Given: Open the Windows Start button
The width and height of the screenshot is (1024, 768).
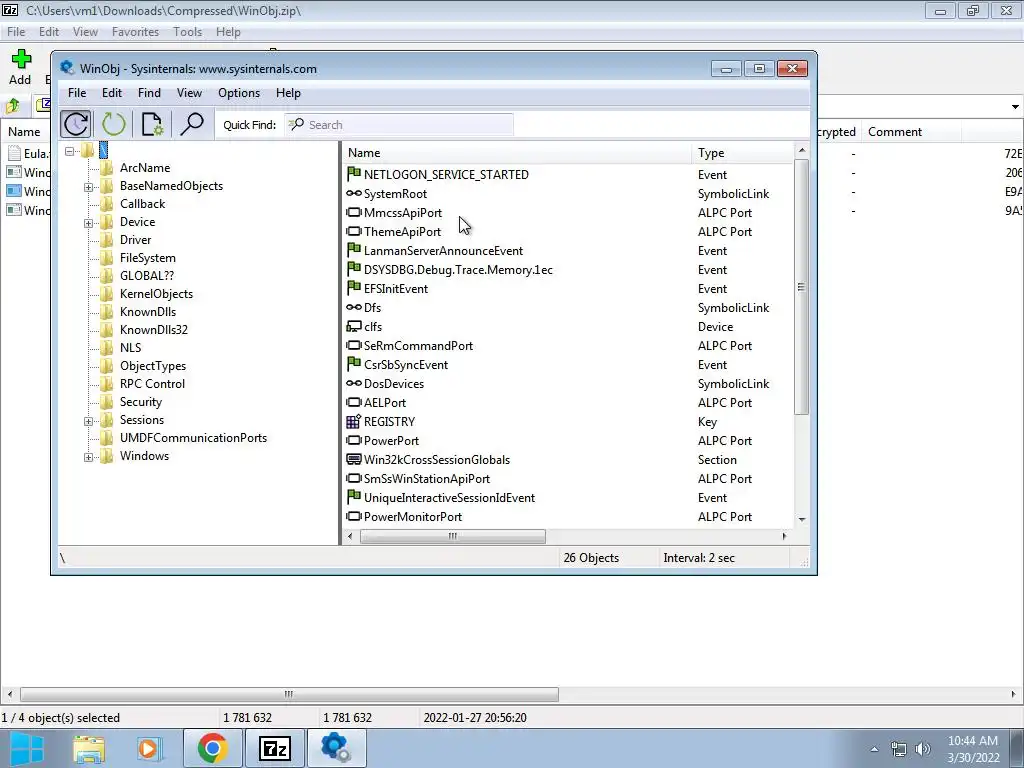Looking at the screenshot, I should 26,748.
